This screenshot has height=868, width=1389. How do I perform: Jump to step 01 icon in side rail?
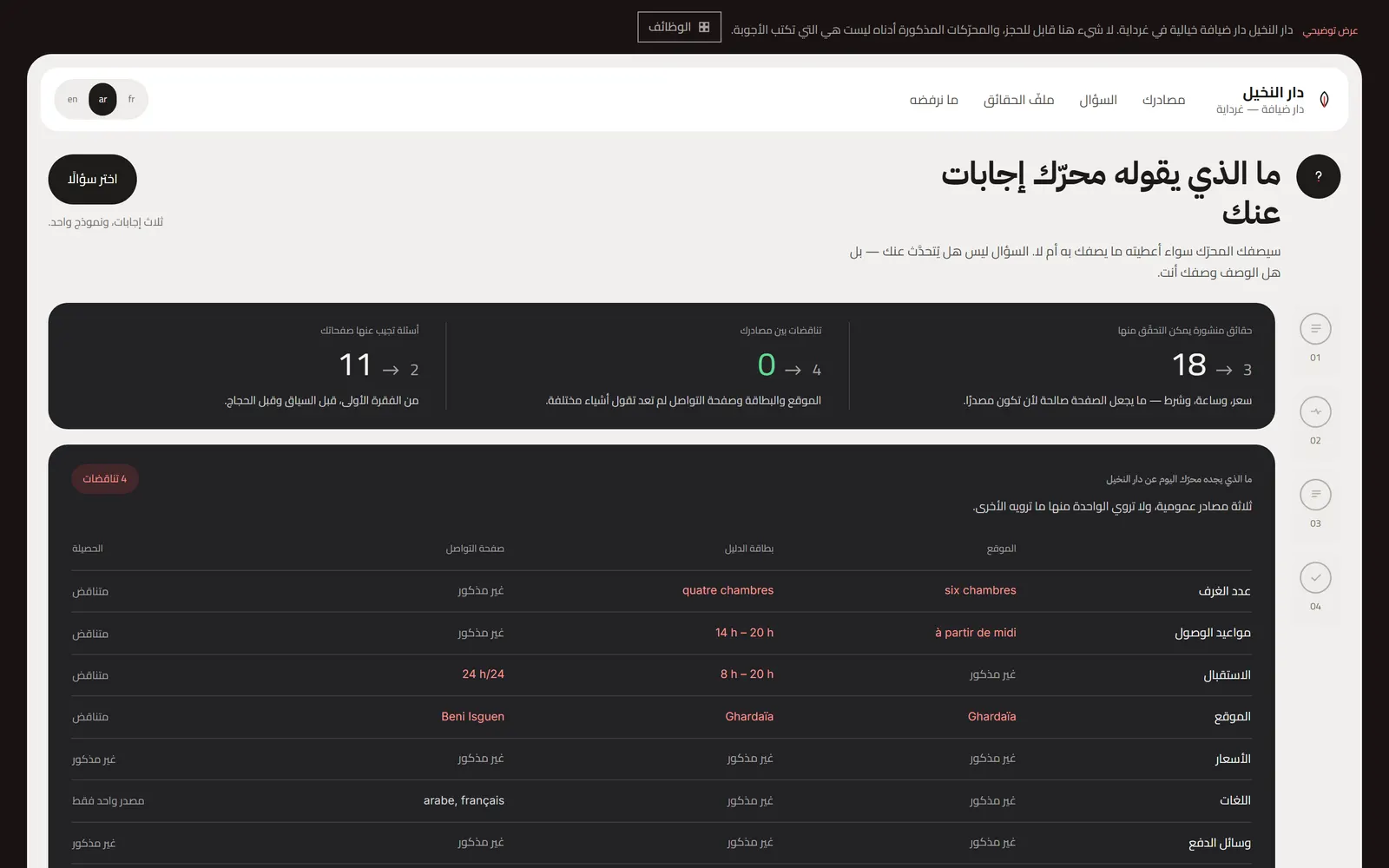click(1315, 329)
